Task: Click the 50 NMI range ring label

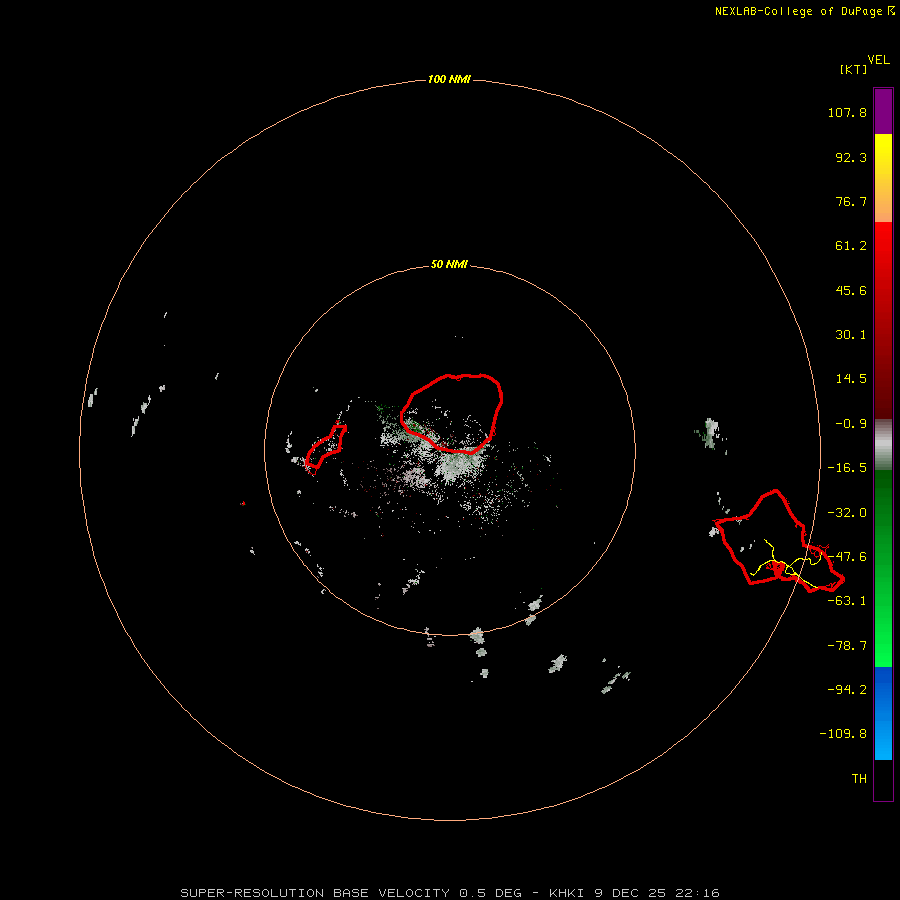Action: click(449, 265)
